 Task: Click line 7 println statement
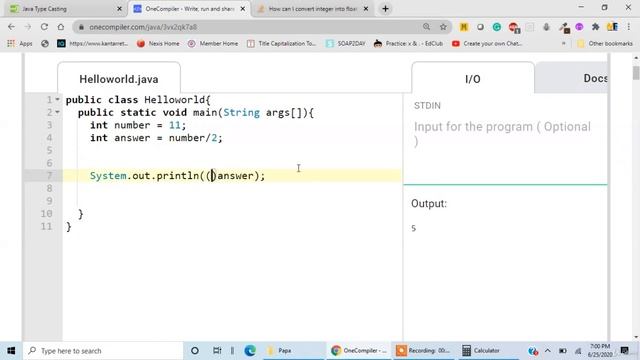click(x=177, y=176)
